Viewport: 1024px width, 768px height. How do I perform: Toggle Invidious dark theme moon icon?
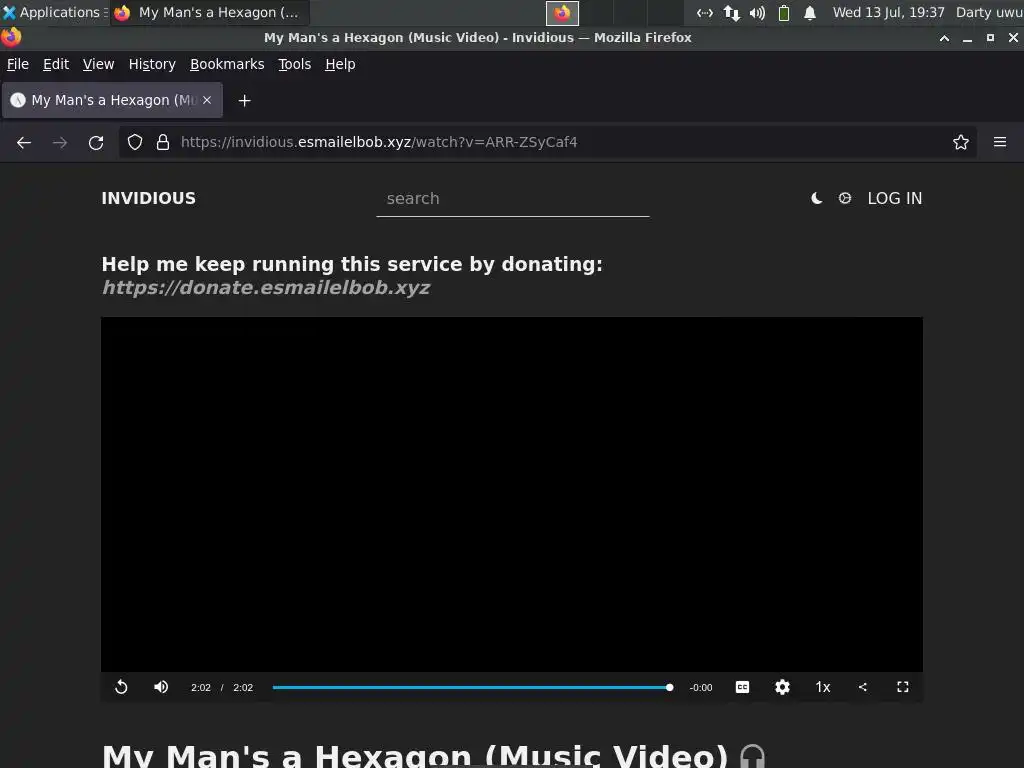816,199
